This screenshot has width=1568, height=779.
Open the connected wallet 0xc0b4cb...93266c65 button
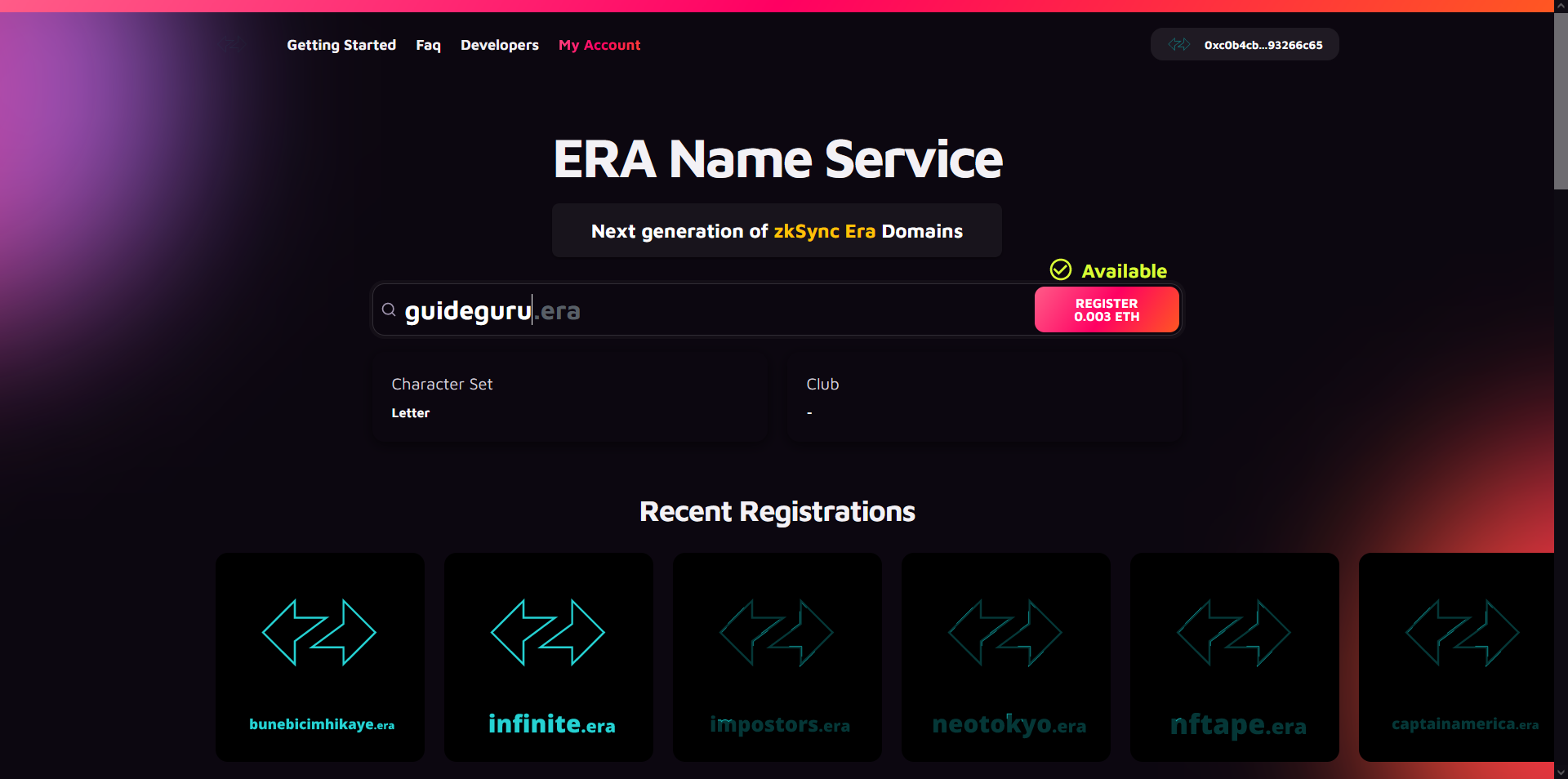pos(1245,45)
